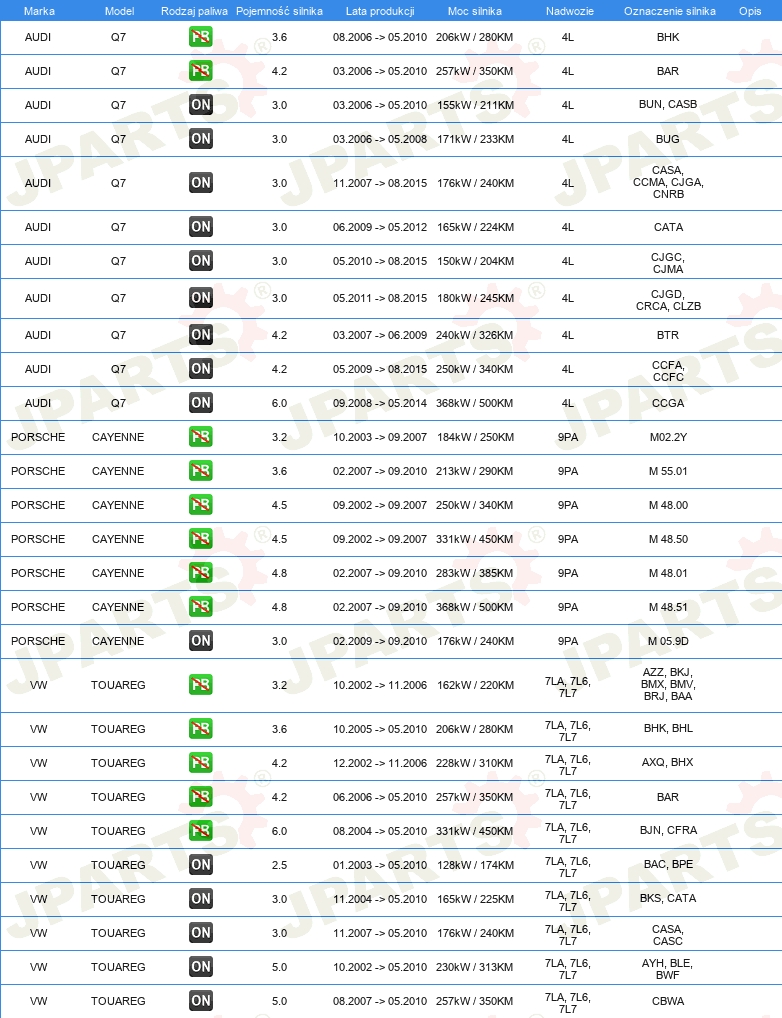782x1018 pixels.
Task: Click the power value 230kW / 313KM
Action: pos(475,967)
